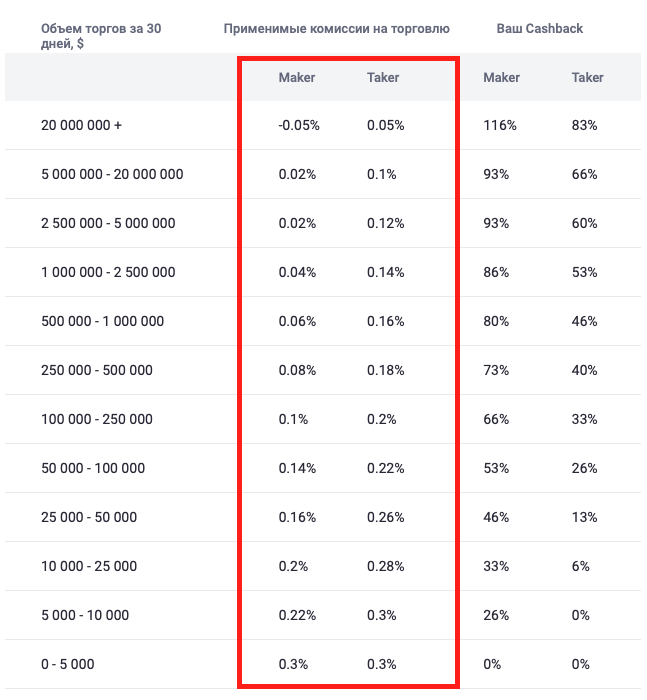Select the -0.05% maker commission cell
Screen dimensions: 647x700
[x=298, y=126]
